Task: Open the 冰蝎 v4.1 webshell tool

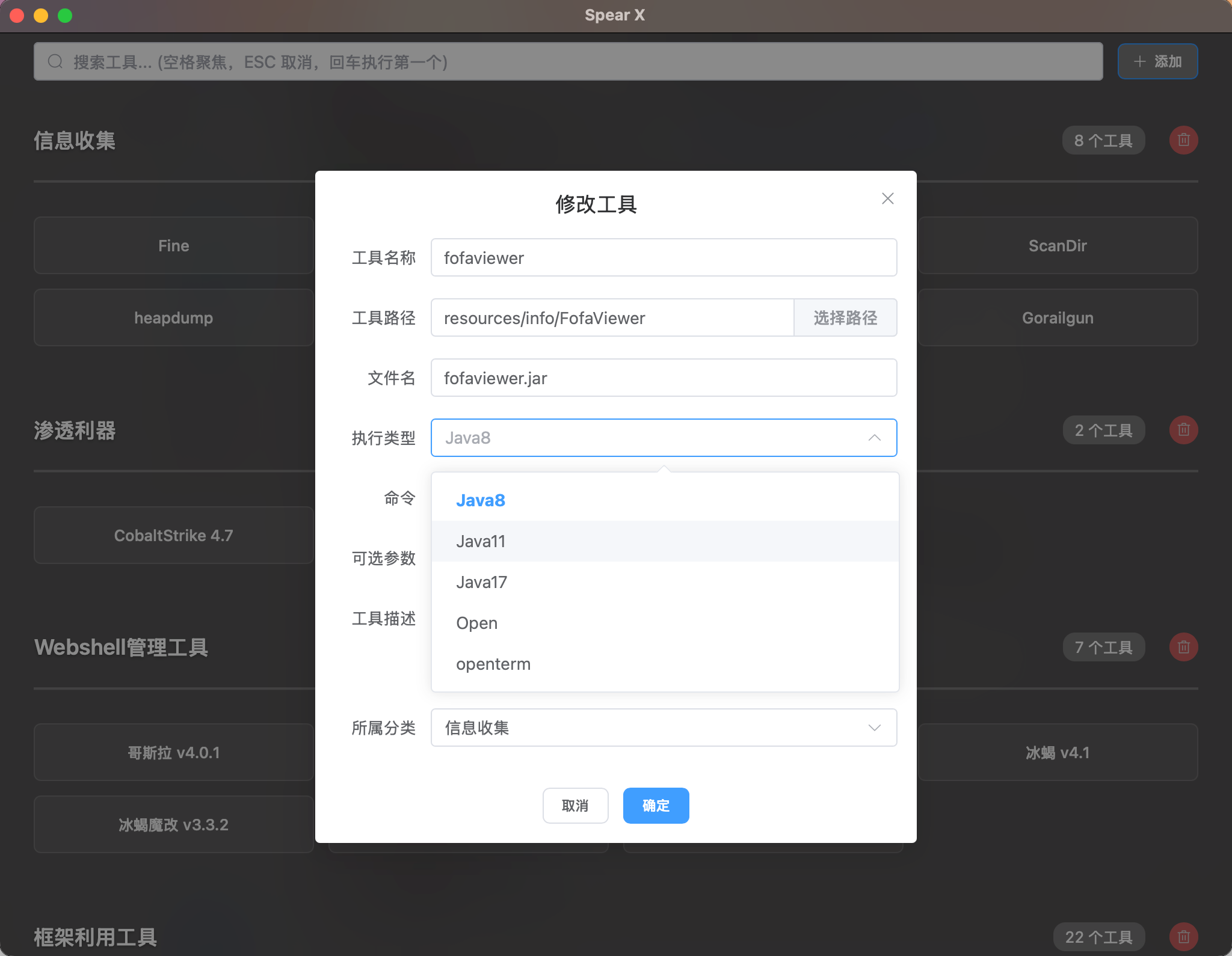Action: click(1056, 752)
